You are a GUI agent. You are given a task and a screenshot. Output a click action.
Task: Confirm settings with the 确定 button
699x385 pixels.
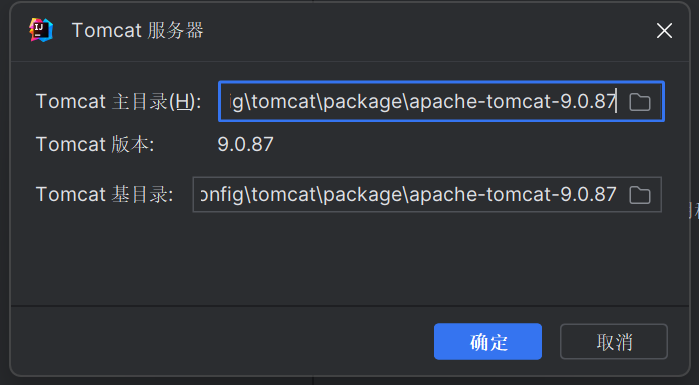click(488, 341)
